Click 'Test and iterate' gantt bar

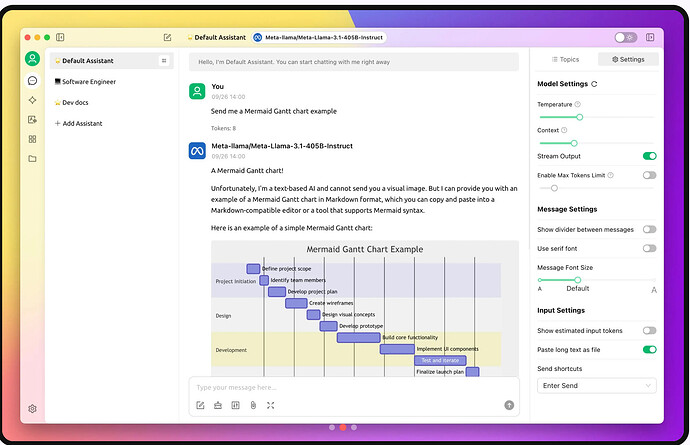(440, 360)
